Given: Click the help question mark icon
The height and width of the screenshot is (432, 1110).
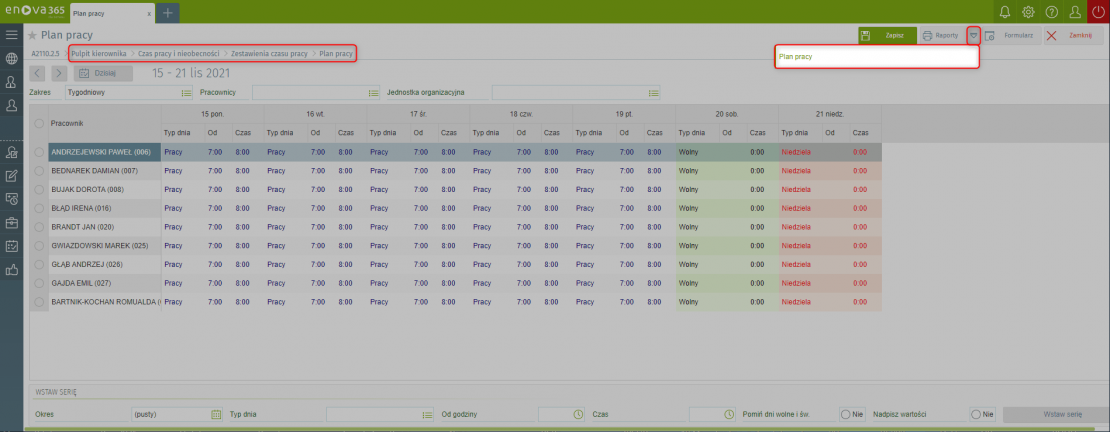Looking at the screenshot, I should point(1051,12).
